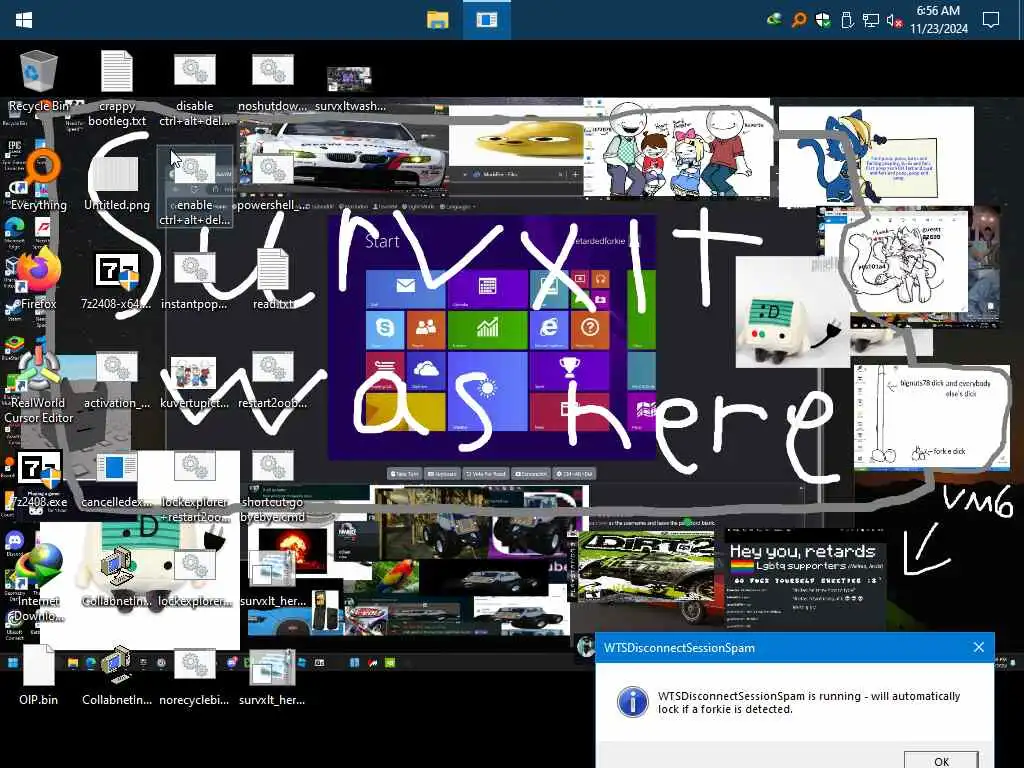Open Windows Security shield tray icon
Viewport: 1024px width, 768px height.
(x=823, y=20)
